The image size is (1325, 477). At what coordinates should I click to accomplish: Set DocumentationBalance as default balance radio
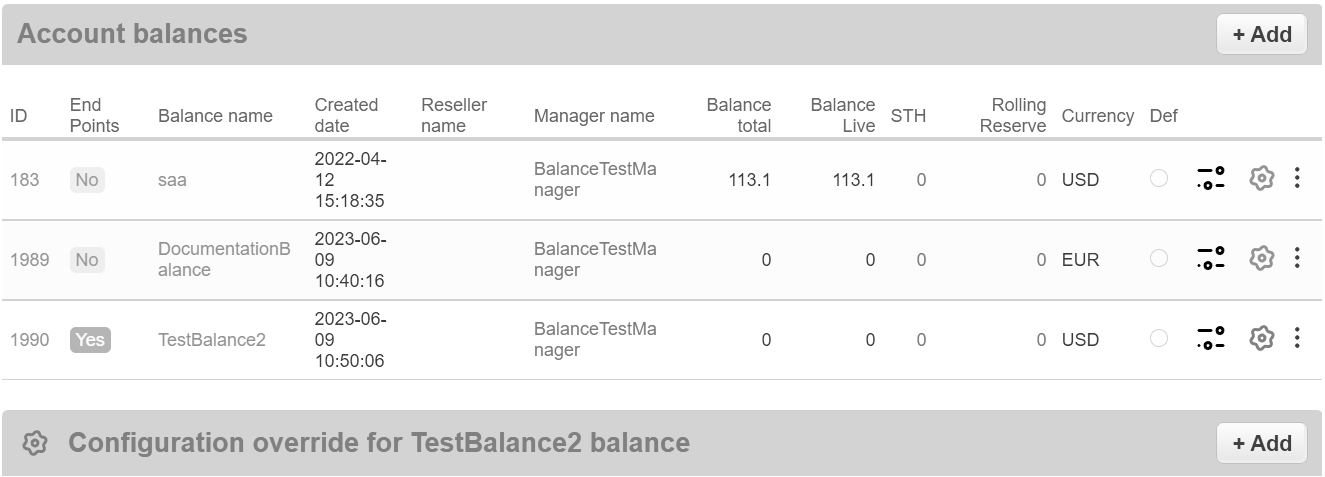[x=1159, y=259]
